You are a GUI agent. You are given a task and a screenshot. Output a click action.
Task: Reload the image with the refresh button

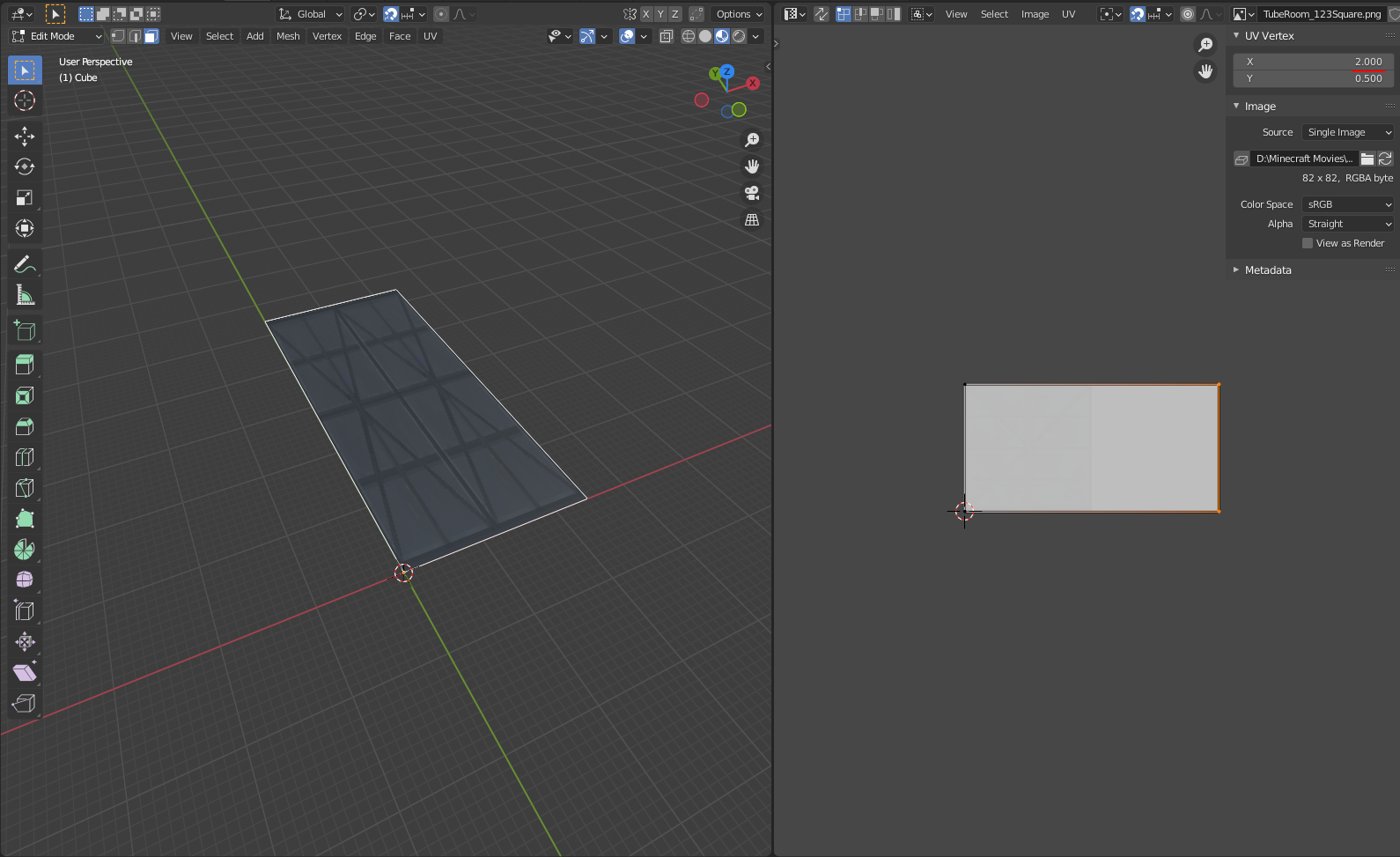click(1385, 159)
